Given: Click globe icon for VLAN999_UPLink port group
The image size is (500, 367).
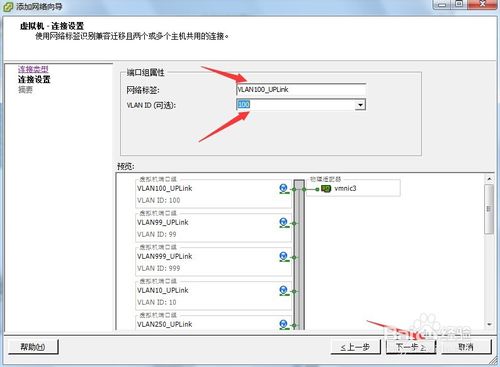Looking at the screenshot, I should (283, 256).
